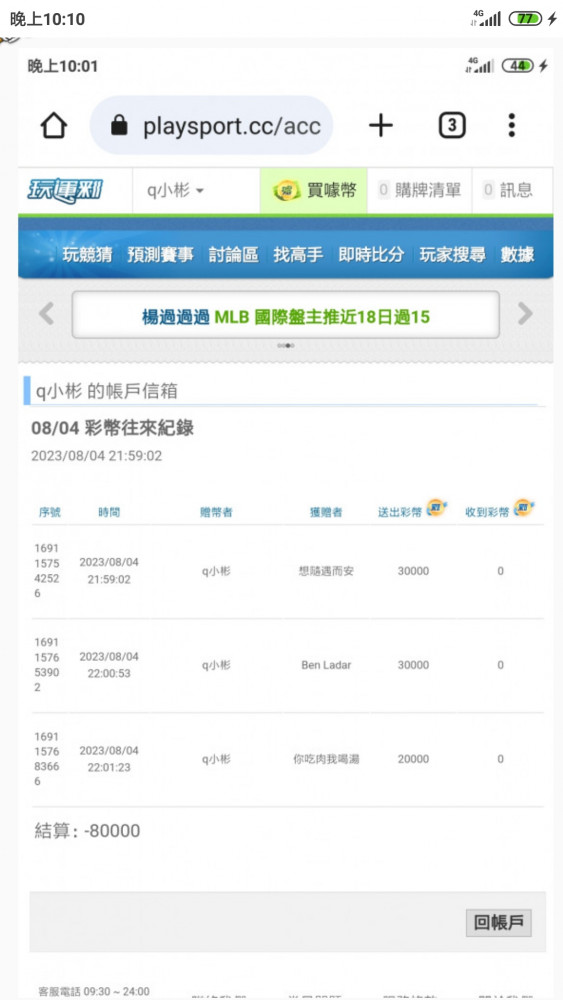This screenshot has height=1000, width=563.
Task: Click the banner previous arrow
Action: coord(47,314)
